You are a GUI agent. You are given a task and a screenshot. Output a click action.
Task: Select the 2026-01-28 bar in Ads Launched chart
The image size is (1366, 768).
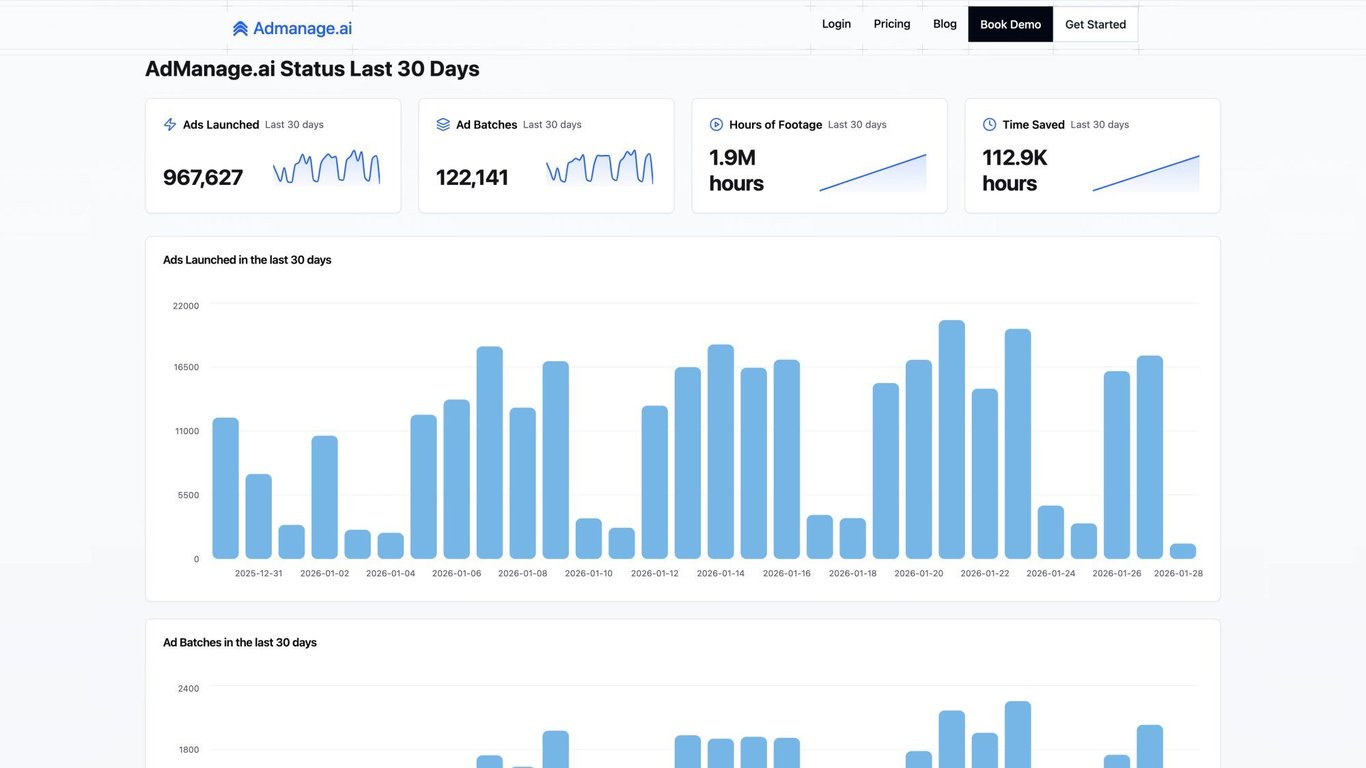pyautogui.click(x=1183, y=551)
